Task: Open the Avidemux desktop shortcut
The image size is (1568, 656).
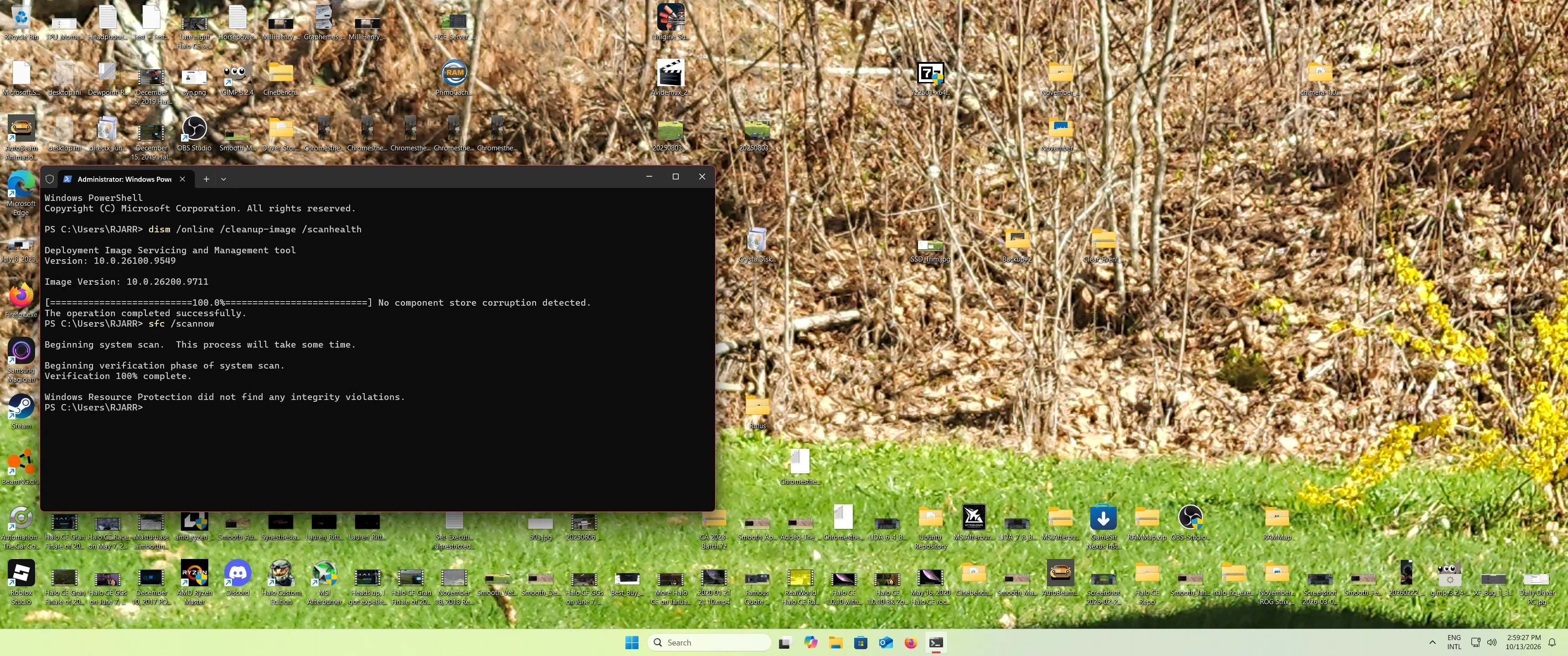Action: click(x=670, y=78)
